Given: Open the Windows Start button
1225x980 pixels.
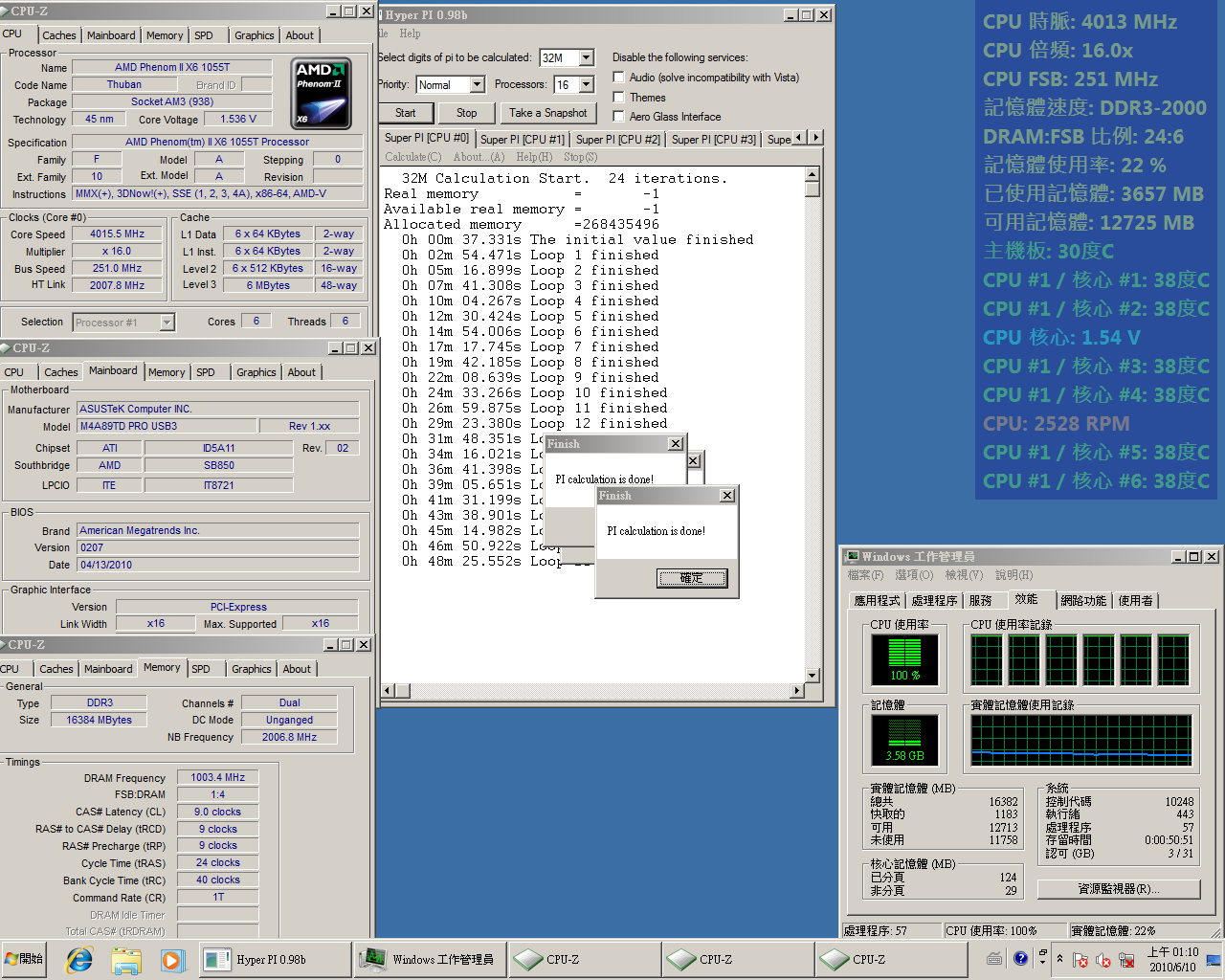Looking at the screenshot, I should click(x=25, y=959).
